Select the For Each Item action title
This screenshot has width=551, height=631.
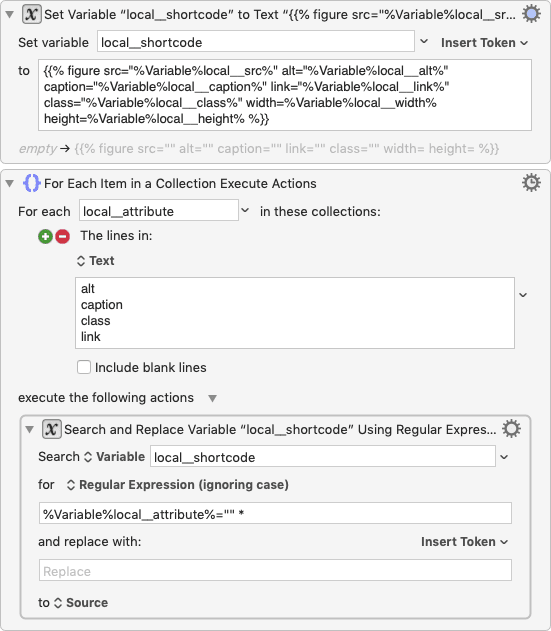click(x=180, y=184)
